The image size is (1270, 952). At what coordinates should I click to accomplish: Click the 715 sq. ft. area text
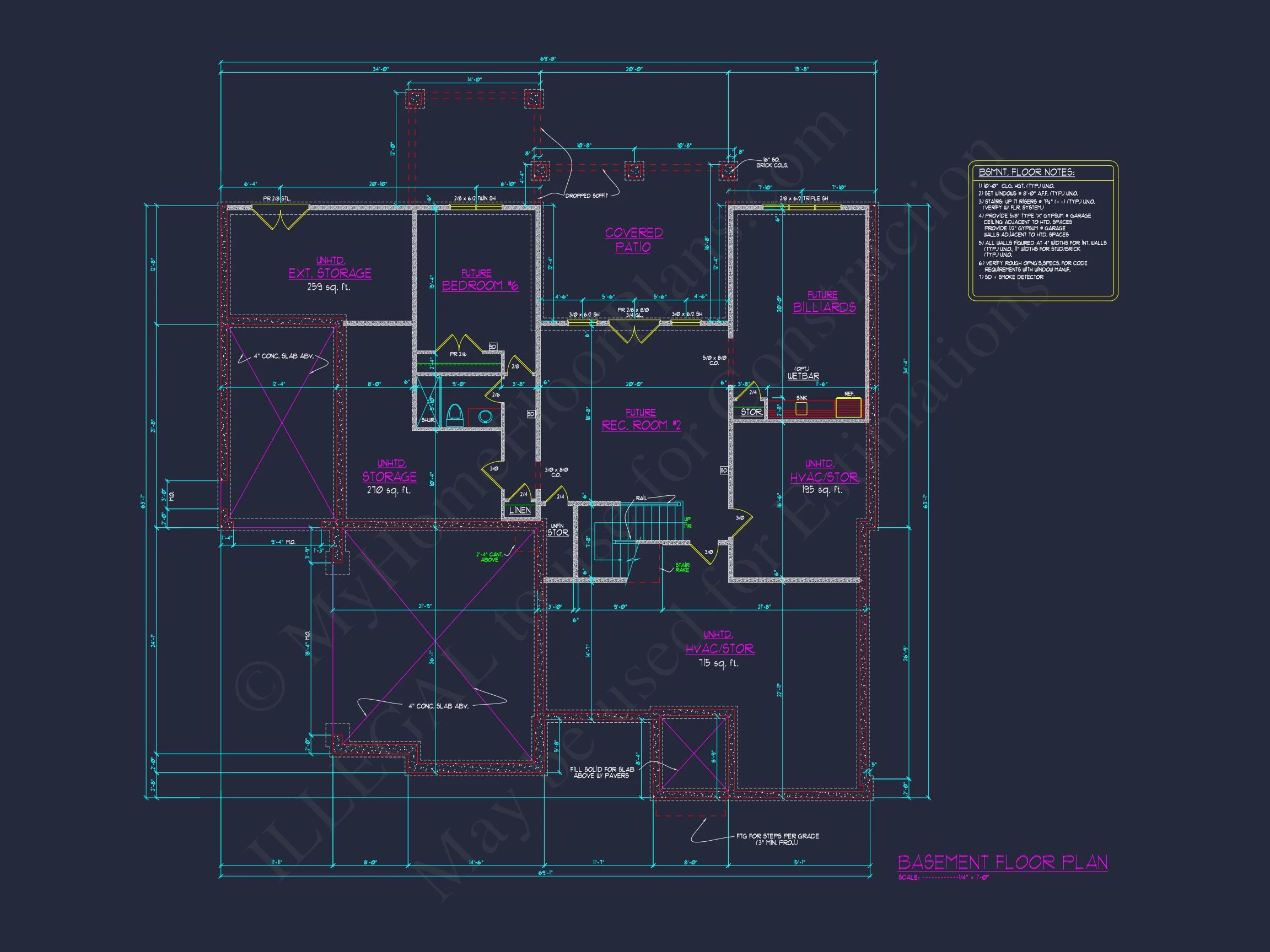pyautogui.click(x=718, y=663)
